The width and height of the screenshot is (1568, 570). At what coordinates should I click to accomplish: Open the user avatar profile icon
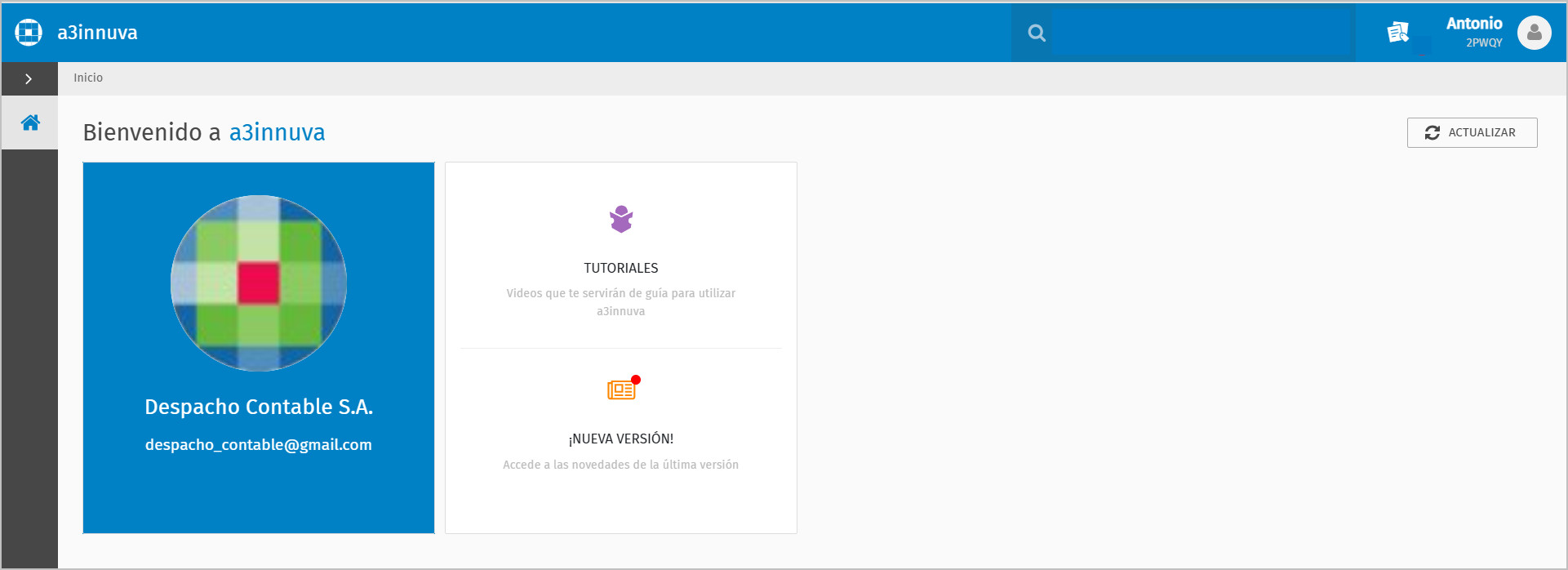tap(1535, 33)
